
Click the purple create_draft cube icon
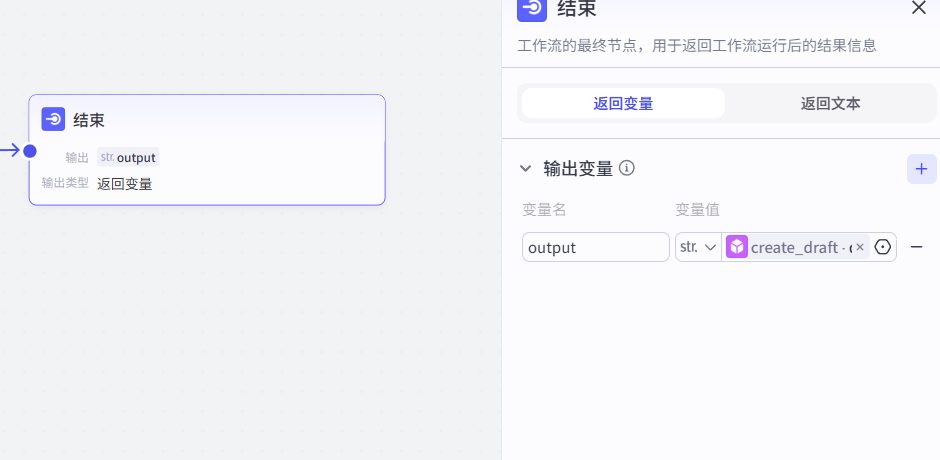coord(737,247)
